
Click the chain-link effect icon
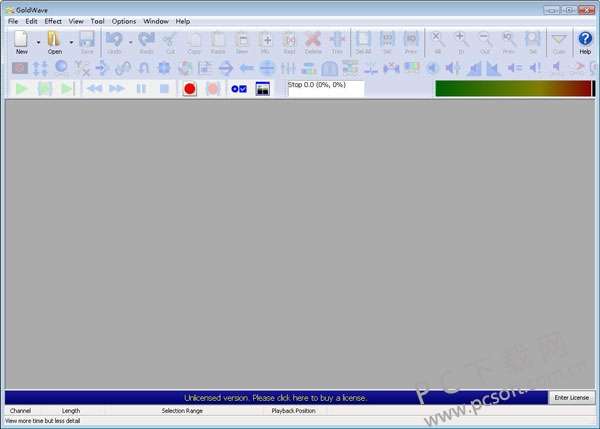[x=123, y=68]
